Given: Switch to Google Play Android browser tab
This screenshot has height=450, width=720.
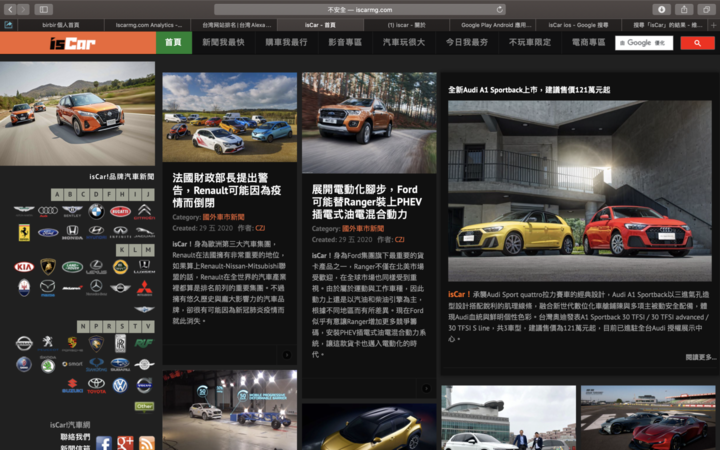Looking at the screenshot, I should click(495, 25).
